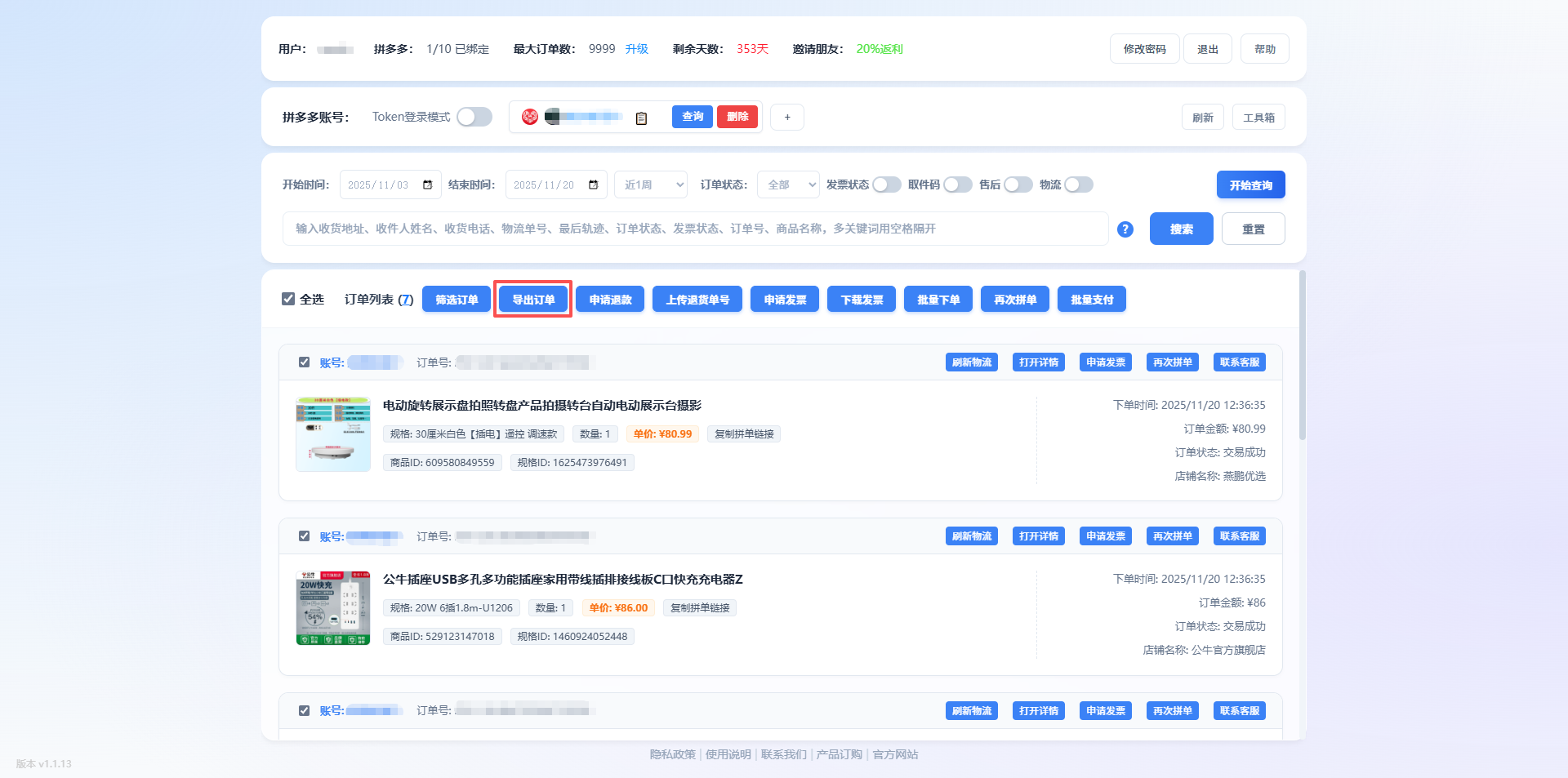Screen dimensions: 1568x778
Task: Click the 升级 upgrade link
Action: click(637, 49)
